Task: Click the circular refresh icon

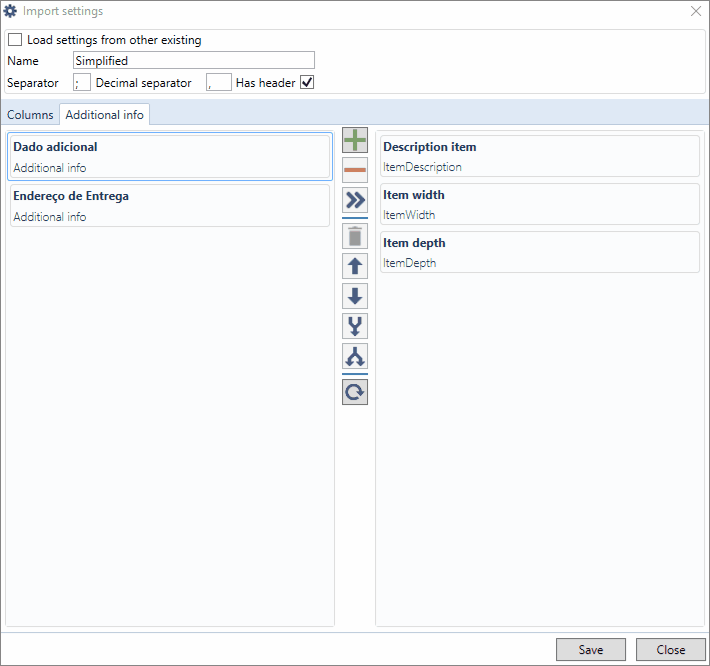Action: pos(355,392)
